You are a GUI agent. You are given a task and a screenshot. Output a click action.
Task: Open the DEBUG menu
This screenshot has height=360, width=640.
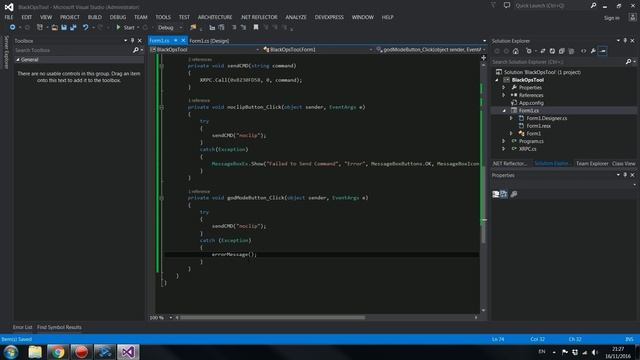click(x=118, y=17)
